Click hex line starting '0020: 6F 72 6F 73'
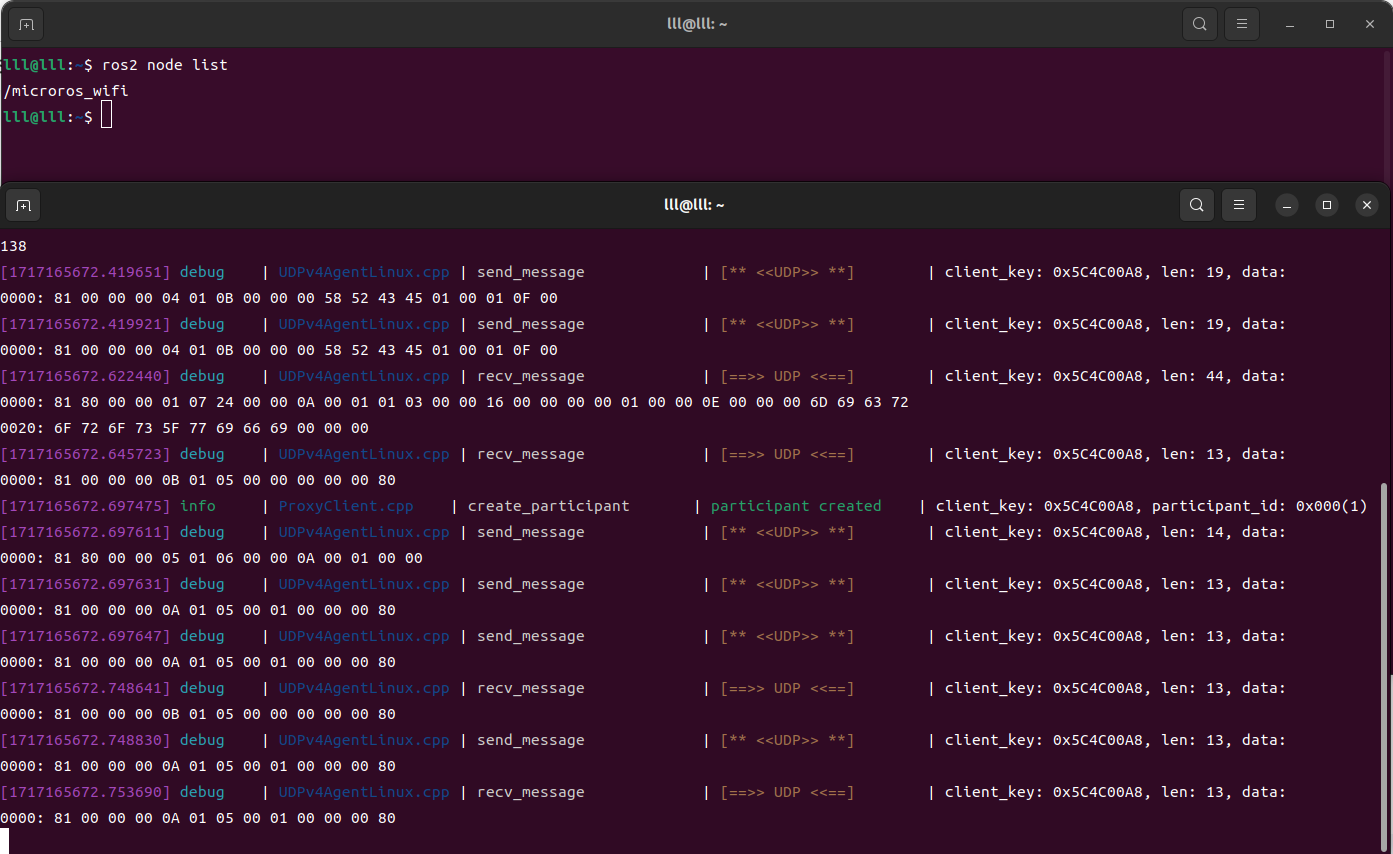The height and width of the screenshot is (854, 1393). coord(184,428)
